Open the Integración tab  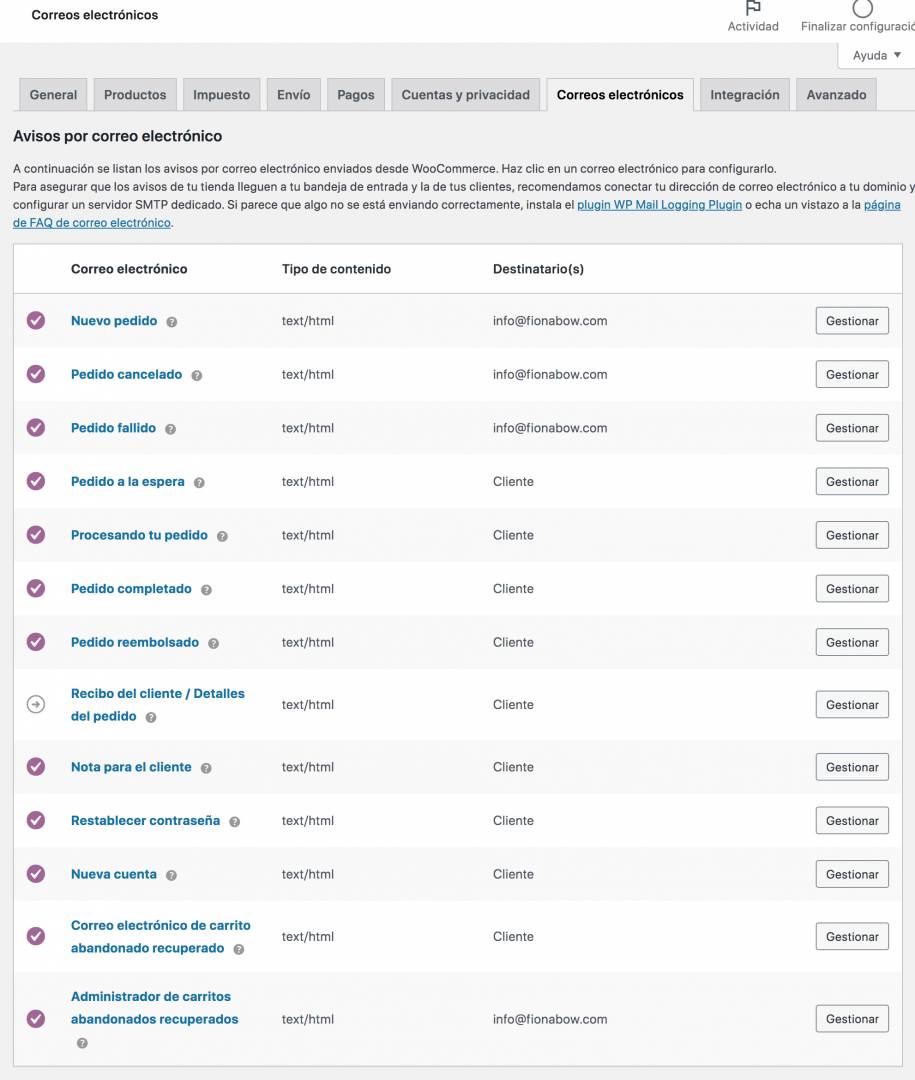[745, 94]
